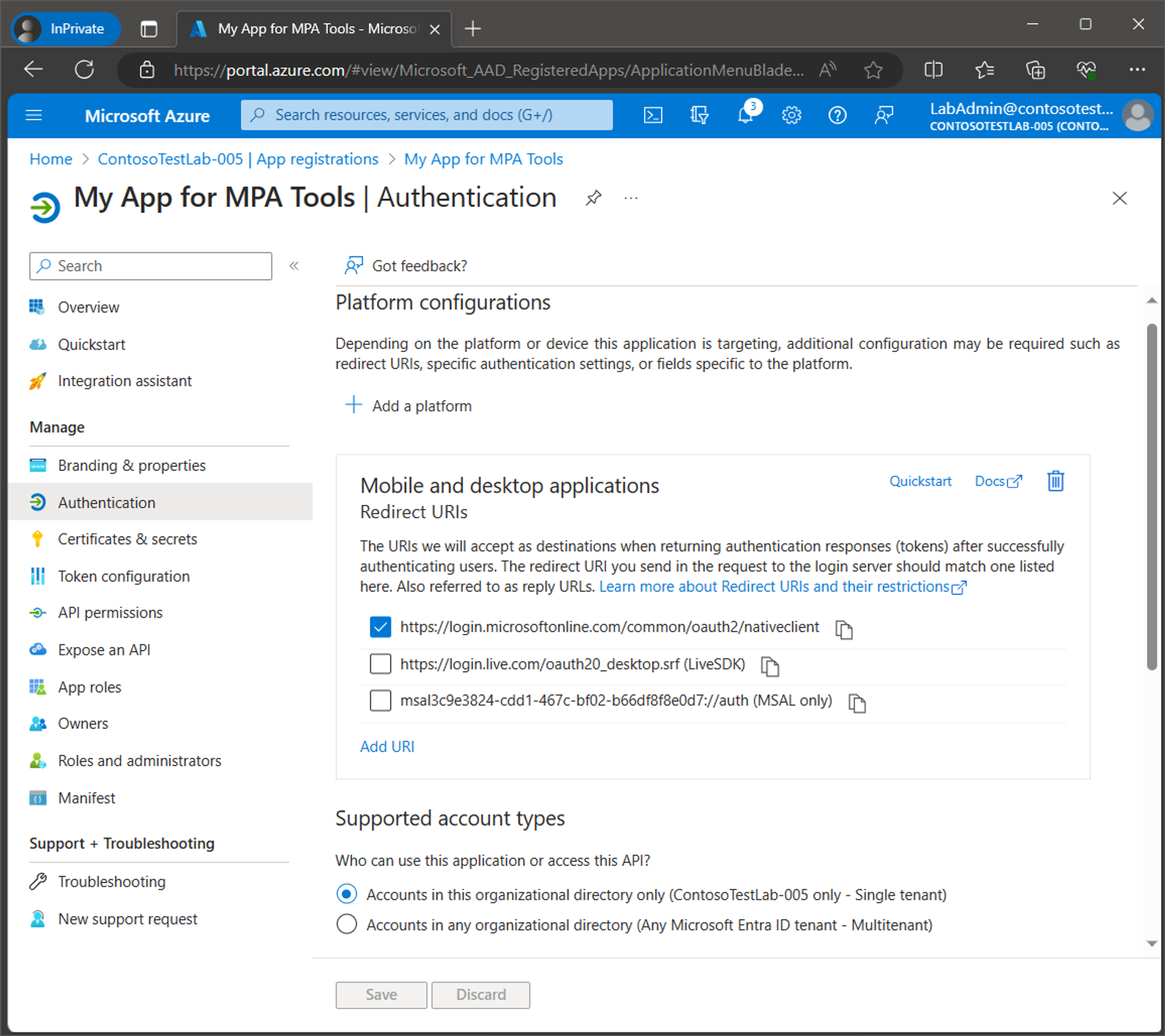Pin the Authentication blade

pos(593,198)
